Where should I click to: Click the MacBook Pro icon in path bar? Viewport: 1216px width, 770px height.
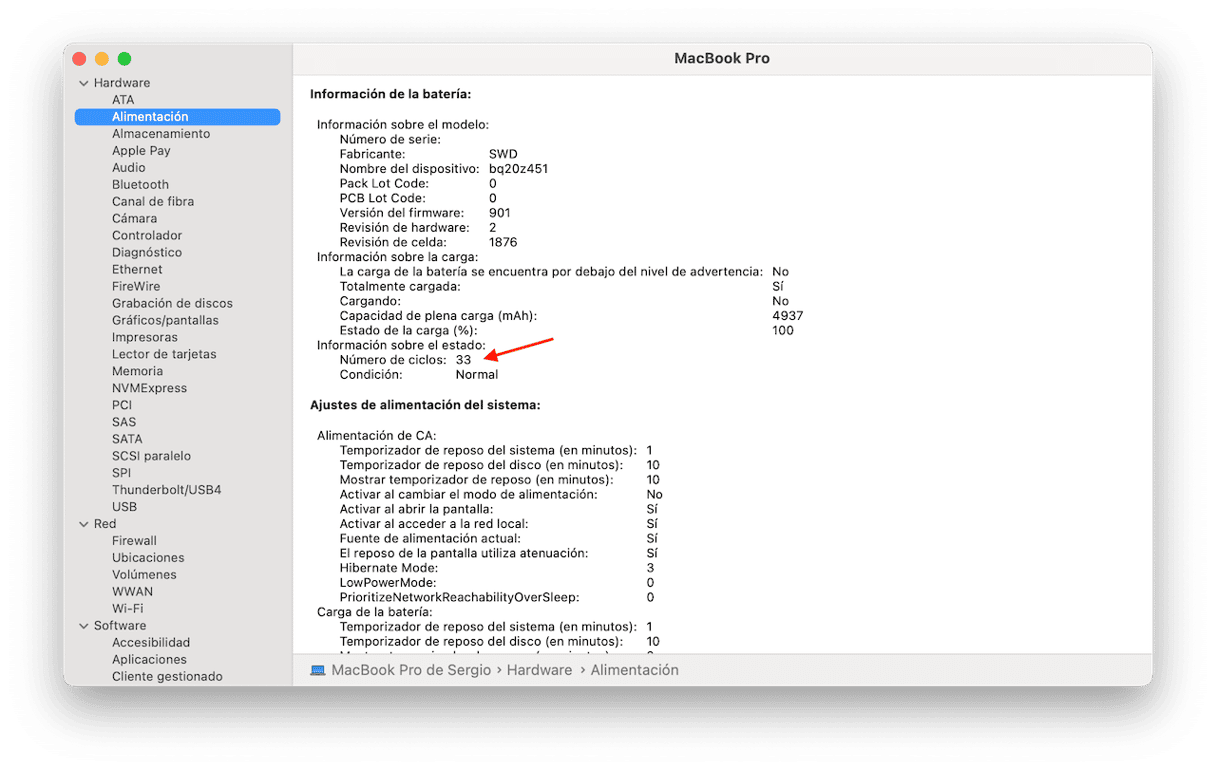tap(318, 670)
